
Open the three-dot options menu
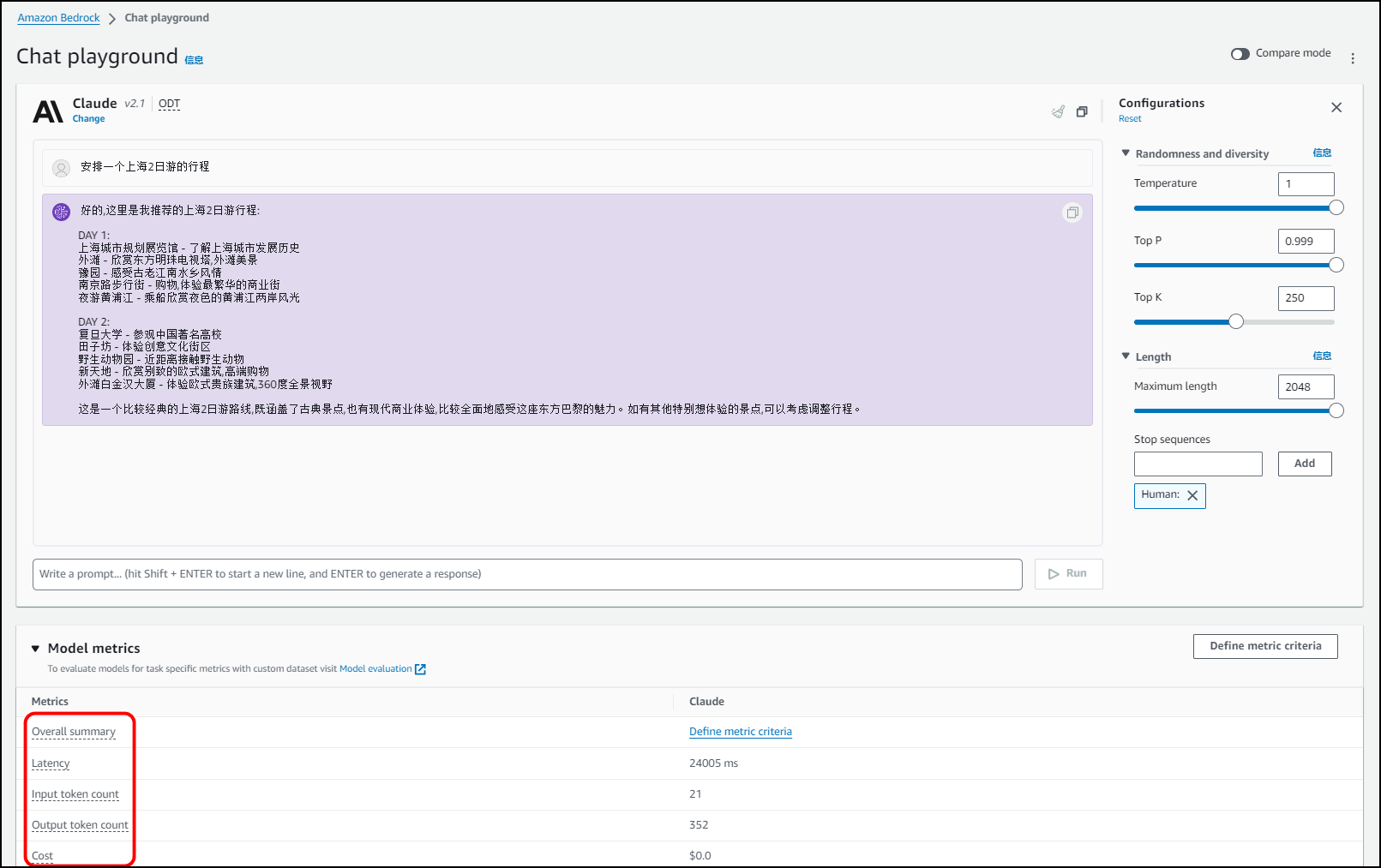point(1353,58)
